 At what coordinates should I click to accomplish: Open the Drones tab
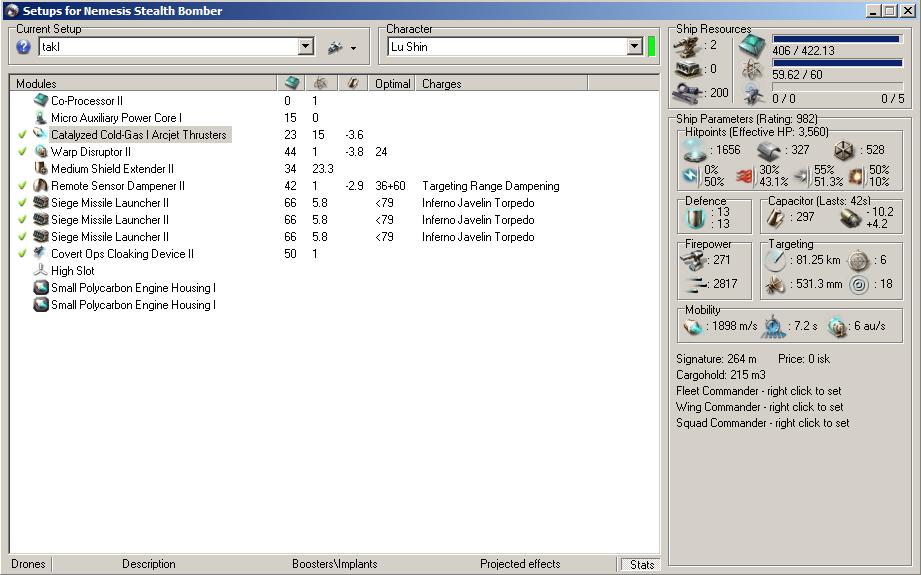pos(28,564)
